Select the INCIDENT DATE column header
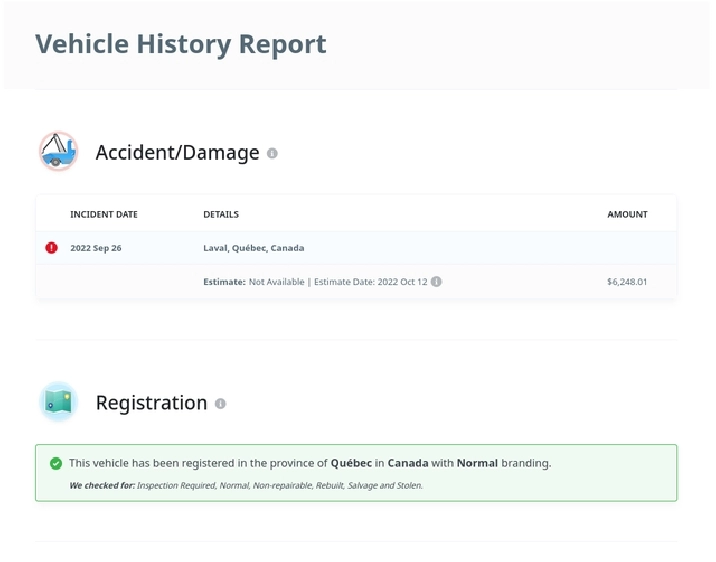716x562 pixels. (x=104, y=214)
